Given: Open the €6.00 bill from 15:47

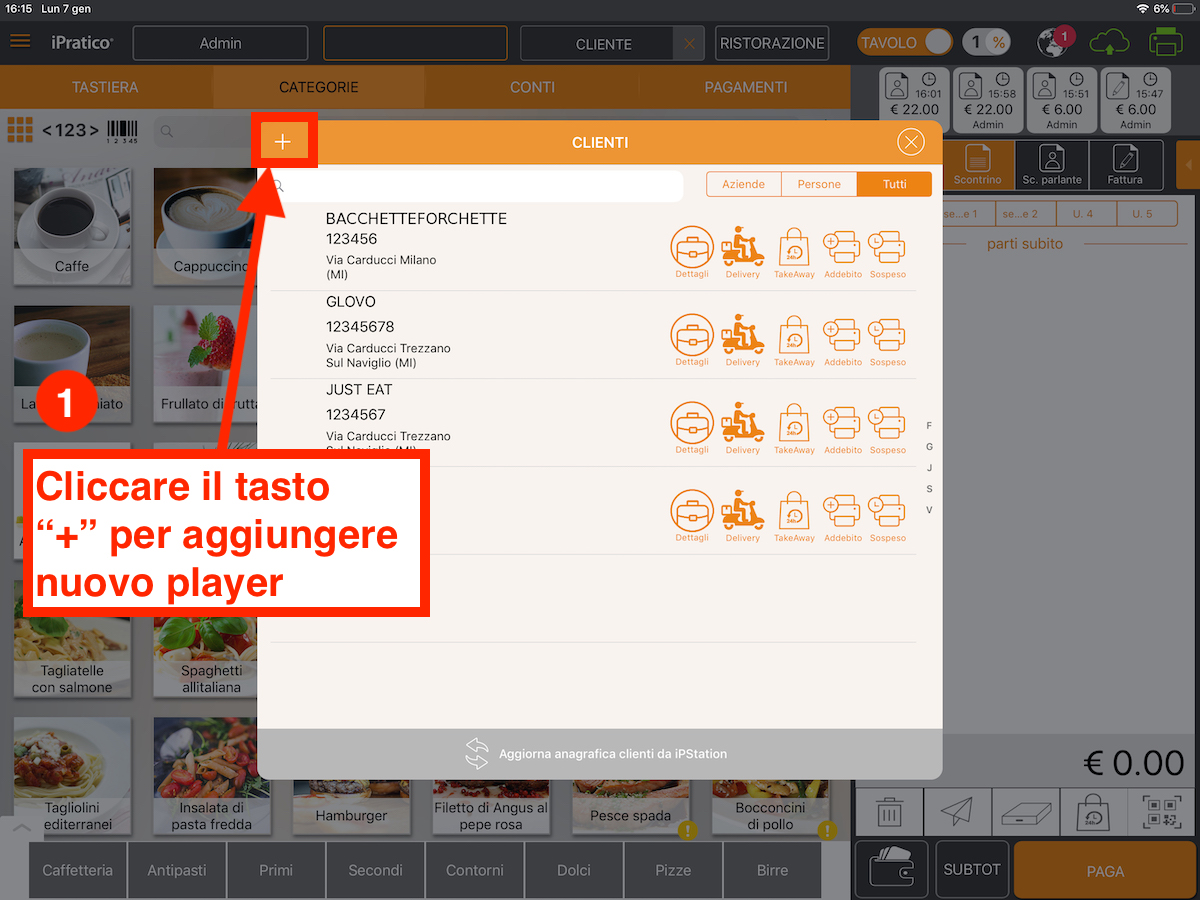Looking at the screenshot, I should click(x=1135, y=100).
